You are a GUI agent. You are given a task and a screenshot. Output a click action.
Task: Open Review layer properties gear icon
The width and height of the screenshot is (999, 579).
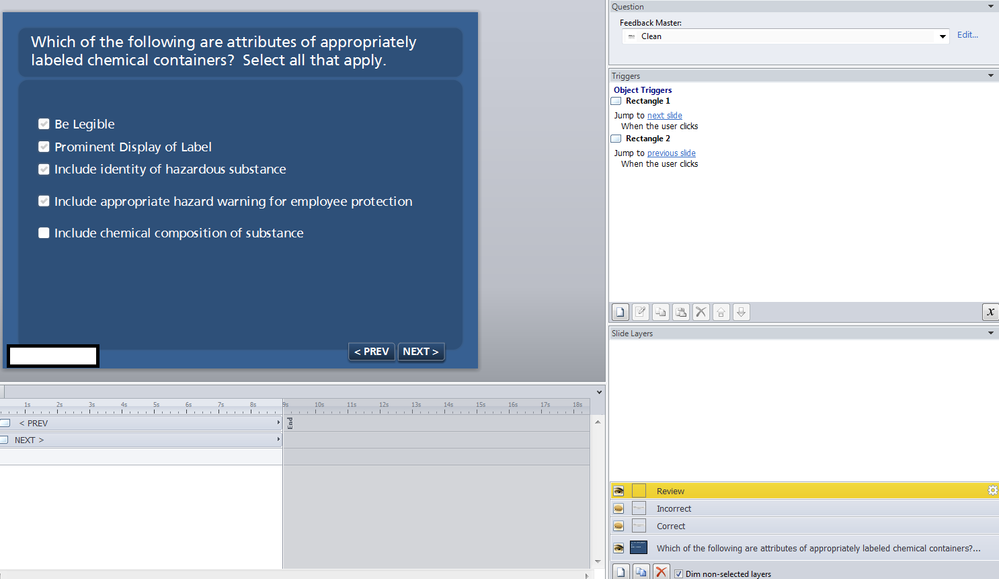click(x=992, y=490)
